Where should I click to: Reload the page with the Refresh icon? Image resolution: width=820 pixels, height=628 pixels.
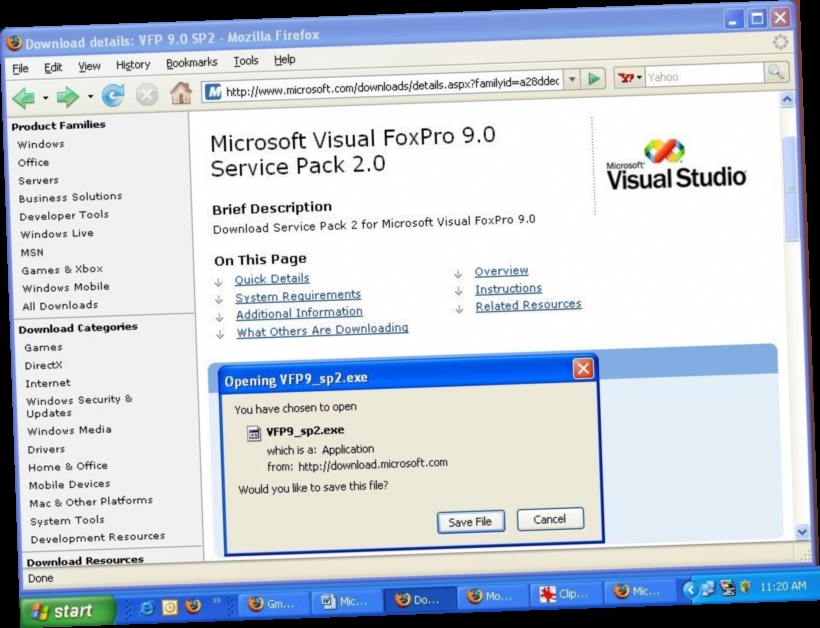[113, 95]
